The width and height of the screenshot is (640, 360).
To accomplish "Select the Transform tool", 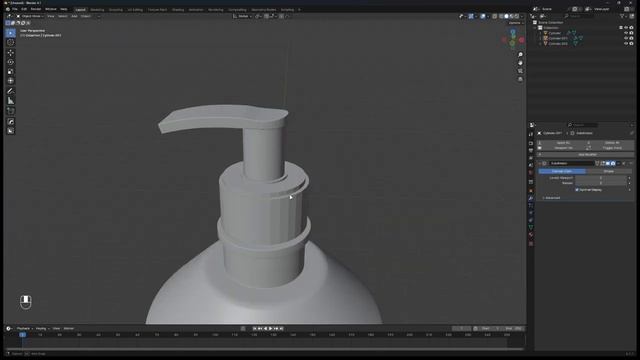I will (x=11, y=81).
